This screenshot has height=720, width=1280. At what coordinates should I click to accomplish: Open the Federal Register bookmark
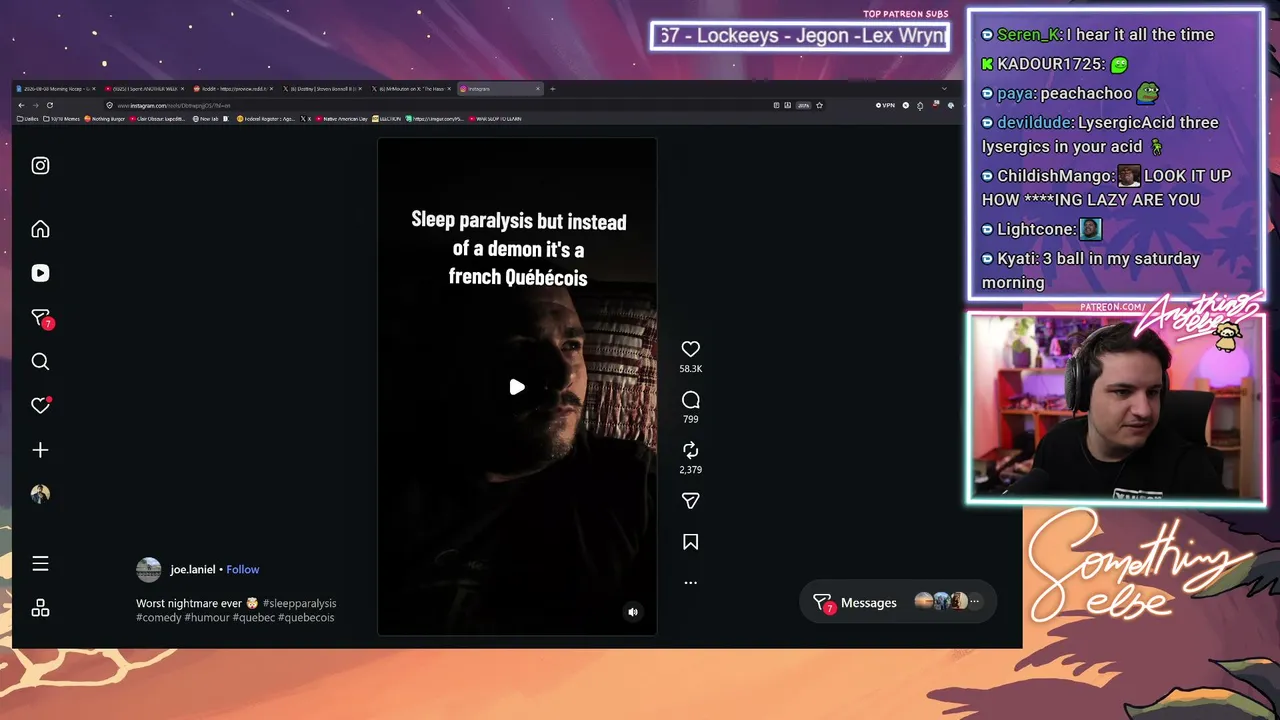pyautogui.click(x=265, y=119)
